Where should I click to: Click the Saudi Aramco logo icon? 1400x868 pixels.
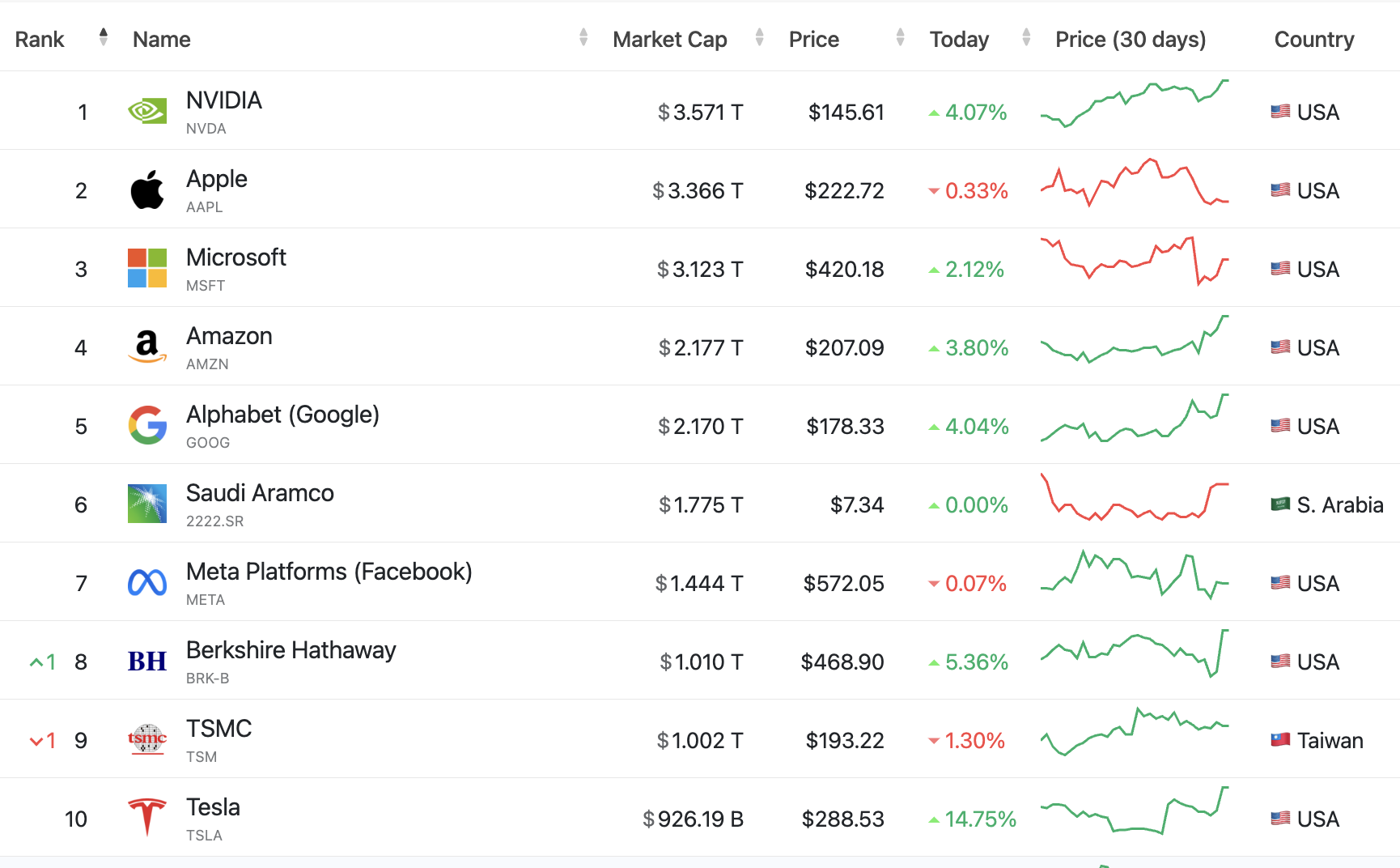click(147, 504)
